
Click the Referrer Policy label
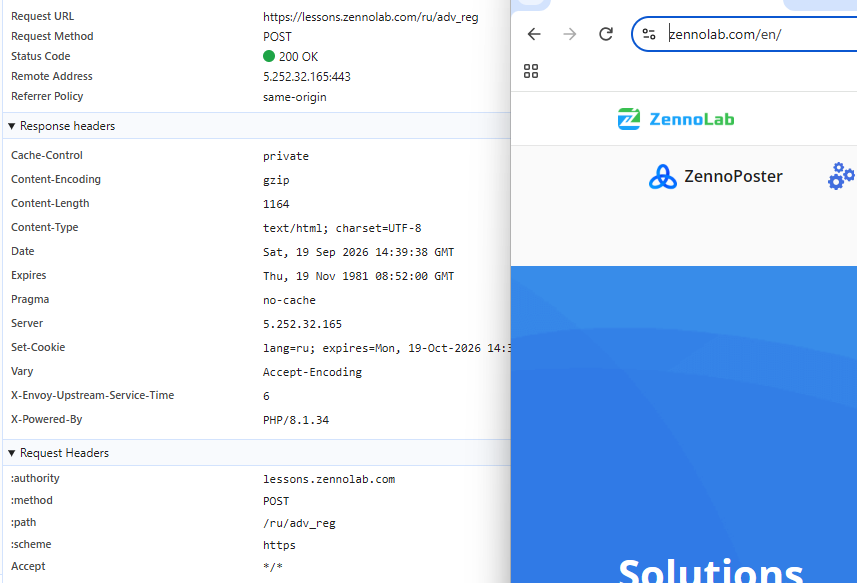click(47, 96)
